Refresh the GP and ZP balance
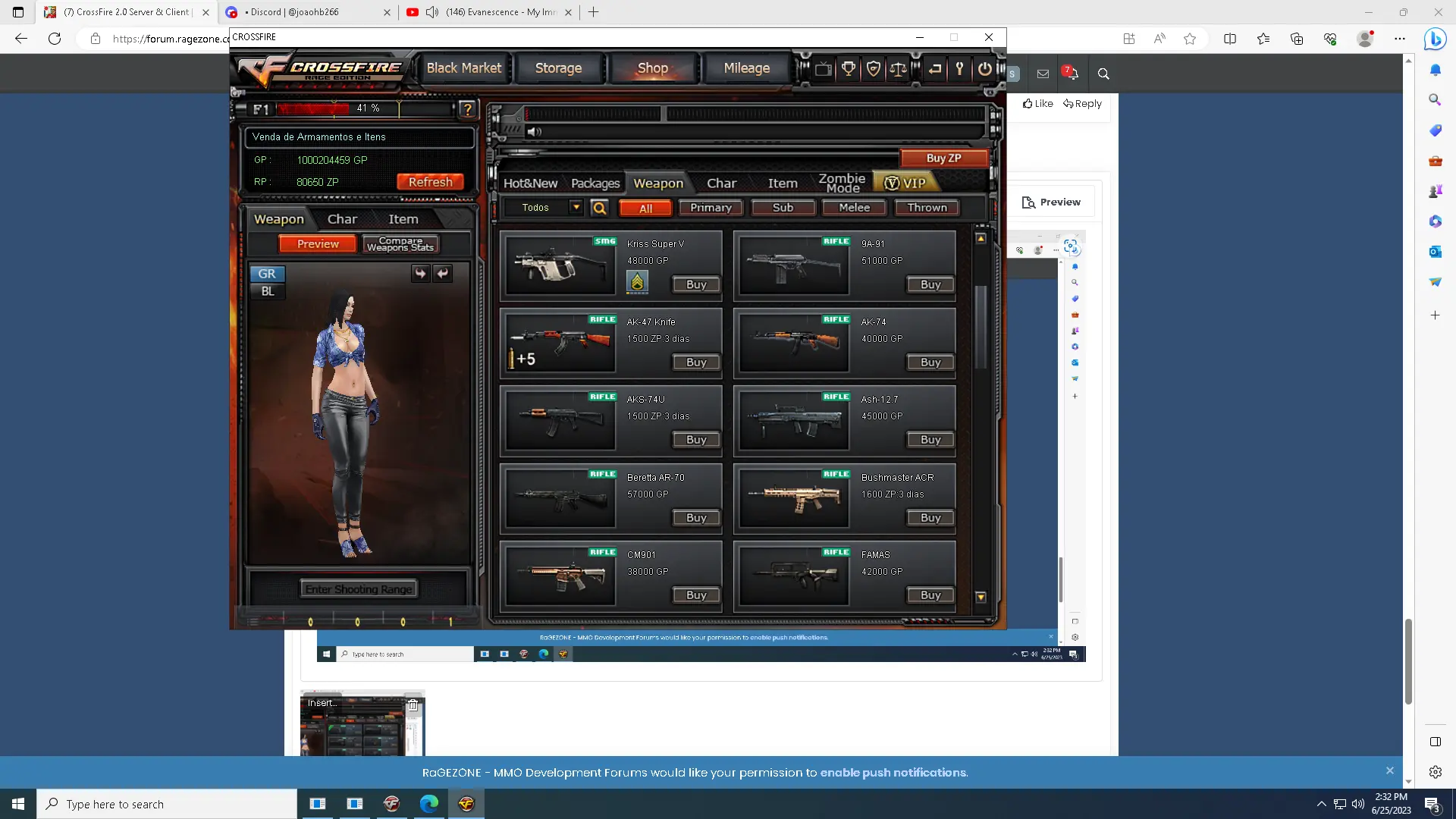Viewport: 1456px width, 819px height. tap(430, 182)
